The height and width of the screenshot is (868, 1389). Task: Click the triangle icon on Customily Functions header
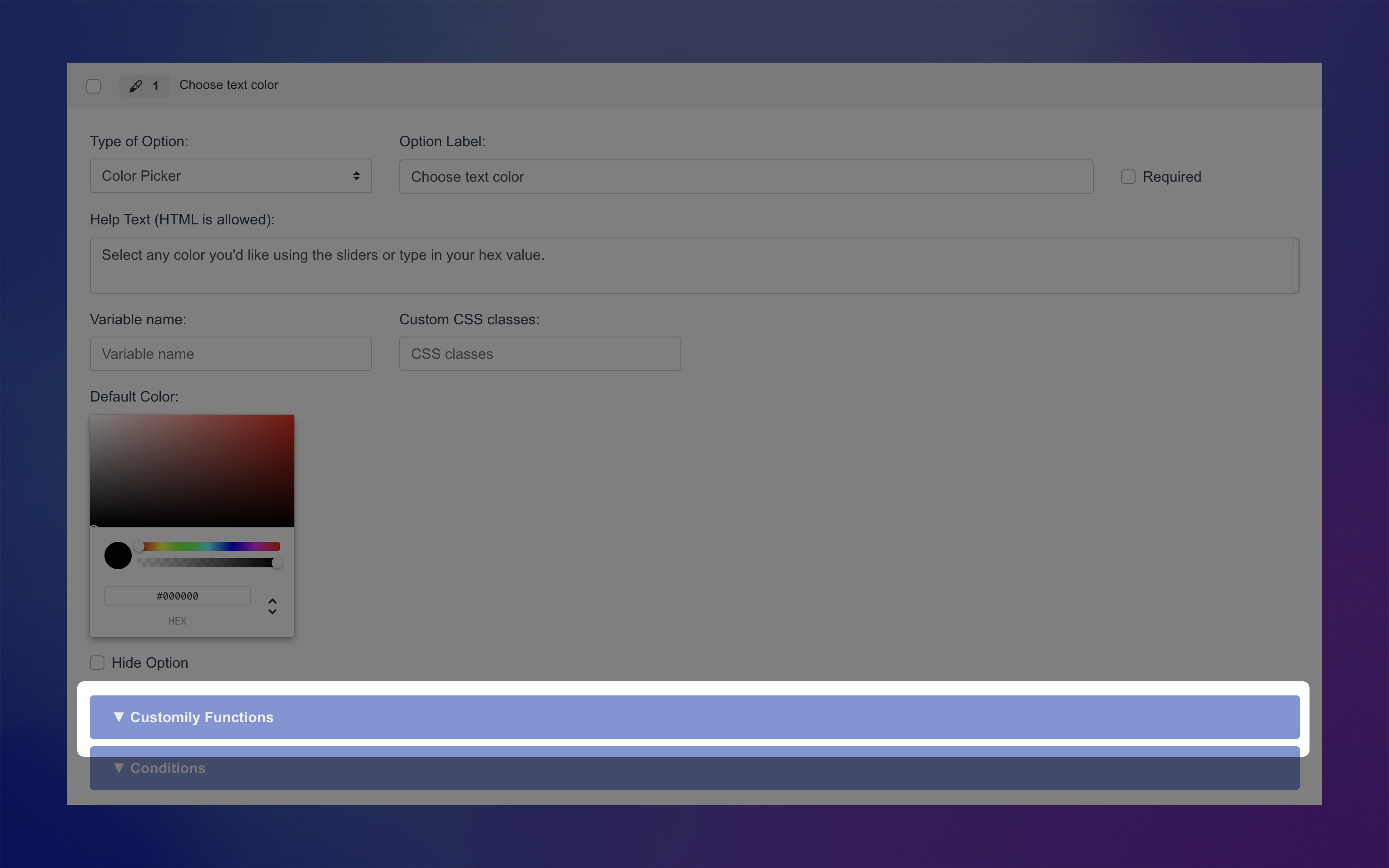[119, 716]
